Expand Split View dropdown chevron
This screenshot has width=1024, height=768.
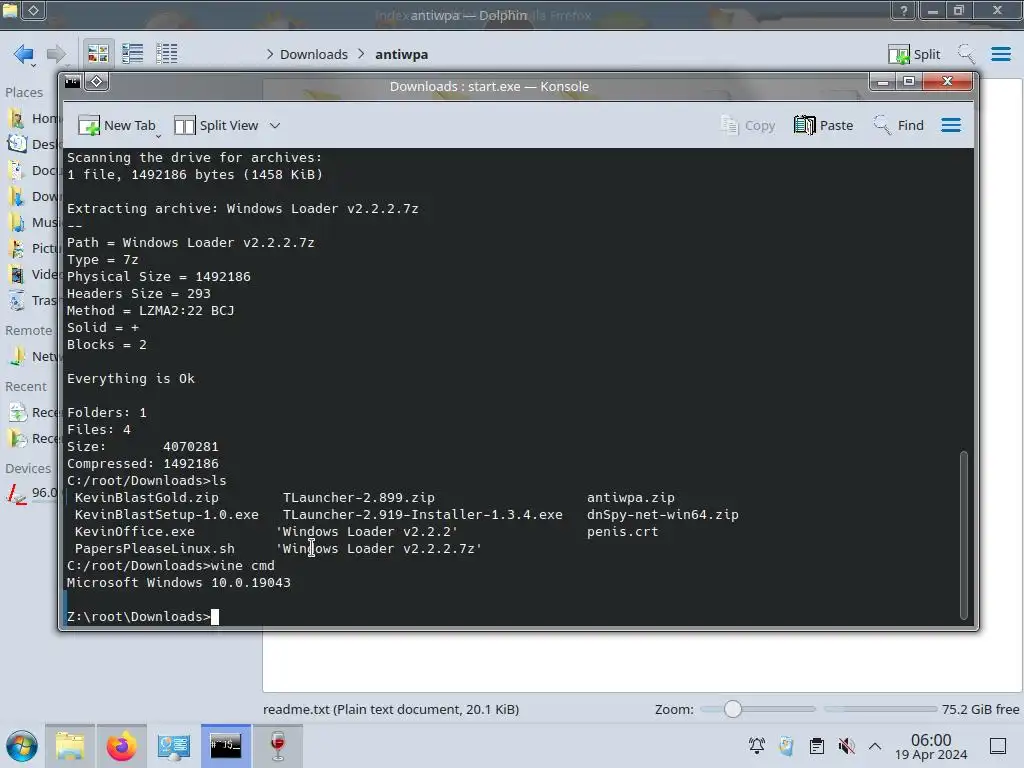tap(275, 125)
